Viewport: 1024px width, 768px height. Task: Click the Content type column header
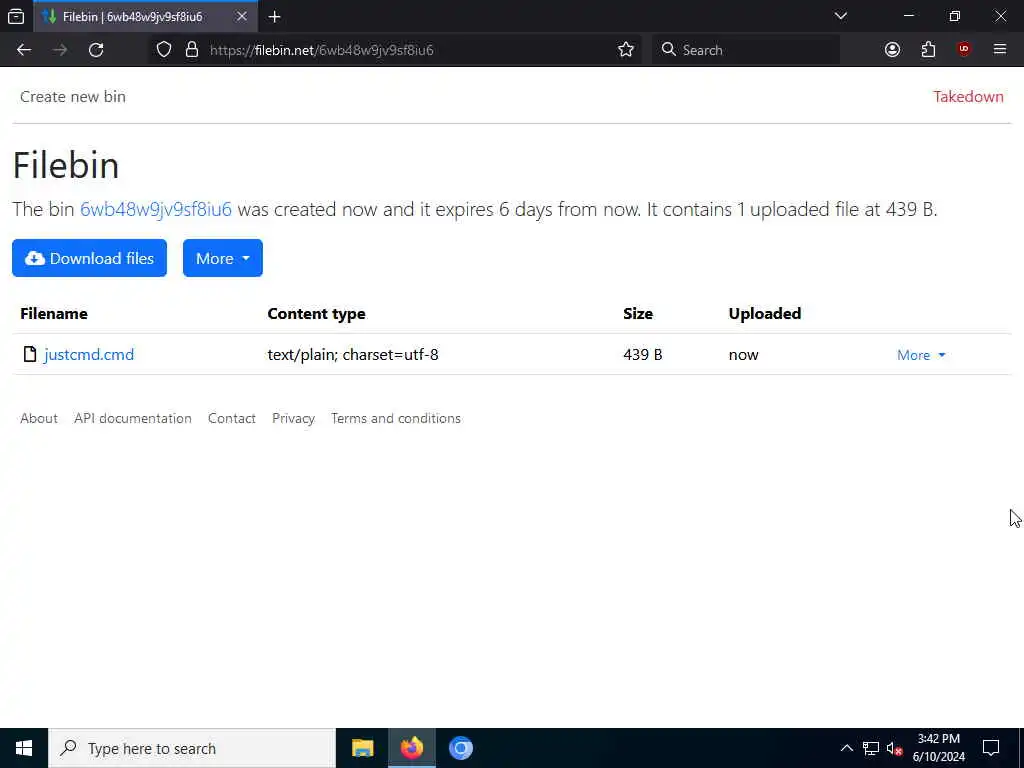[316, 313]
